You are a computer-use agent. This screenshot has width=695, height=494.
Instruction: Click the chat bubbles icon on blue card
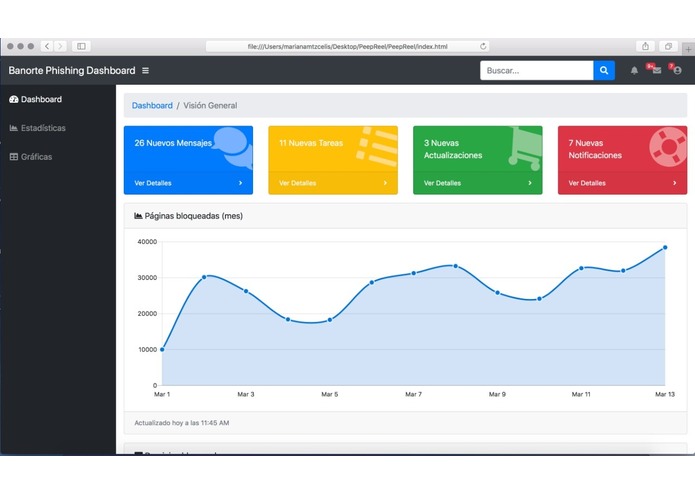tap(233, 146)
